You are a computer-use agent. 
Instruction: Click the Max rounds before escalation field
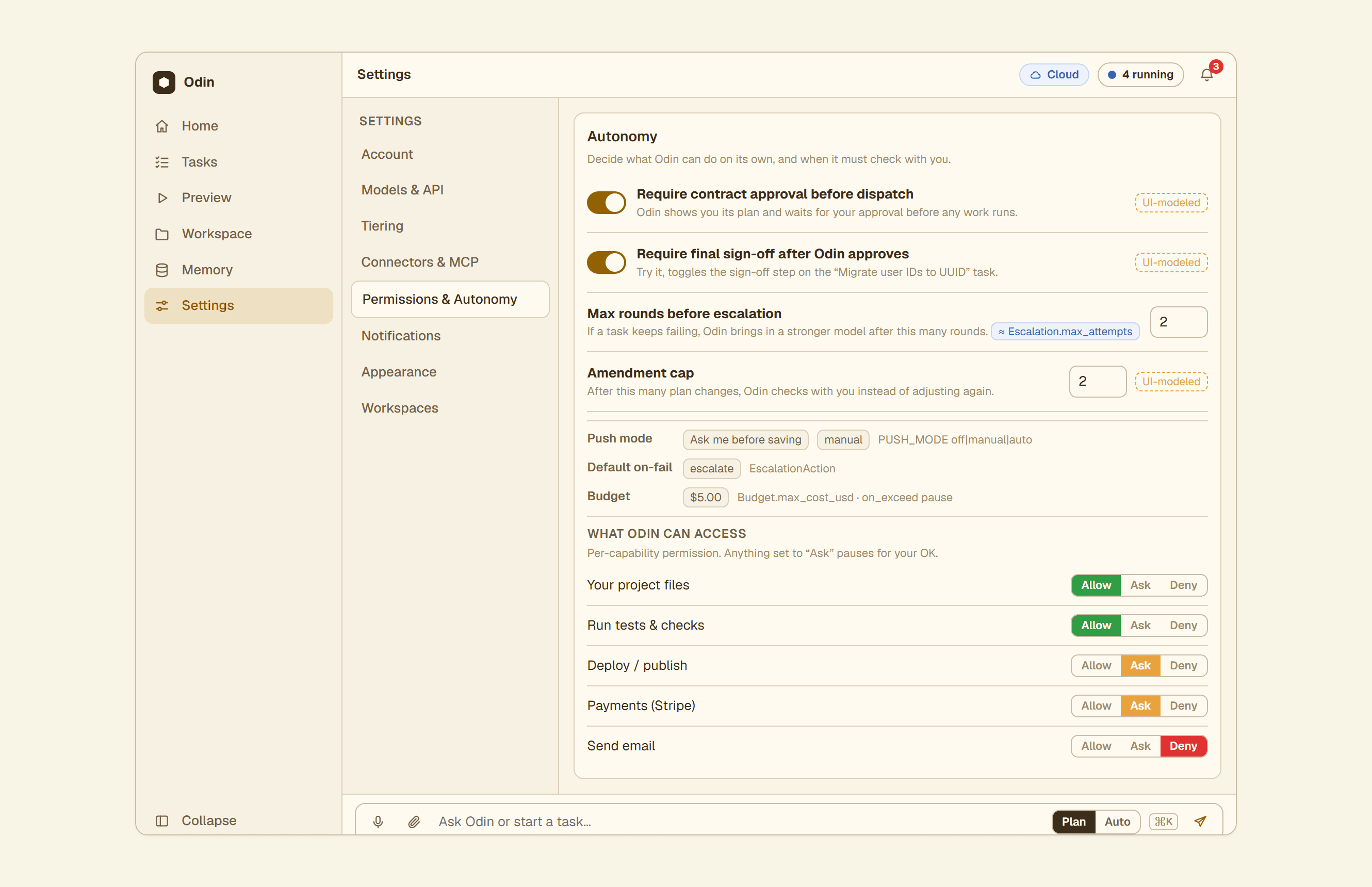[x=1179, y=322]
